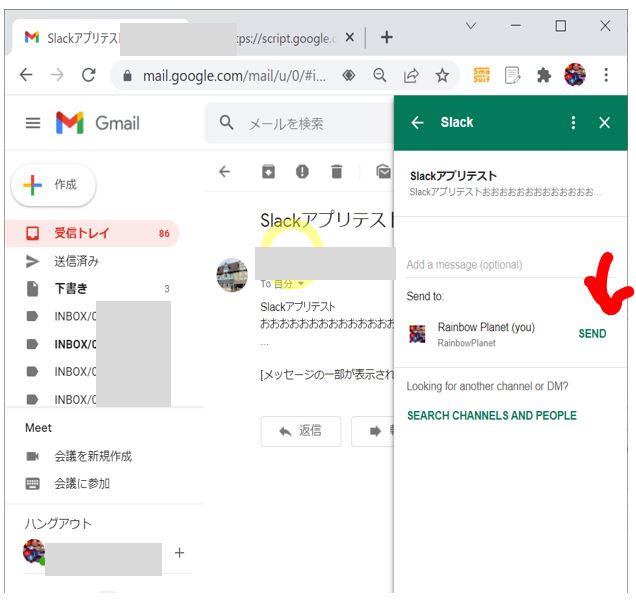Bookmark this page with the star
The height and width of the screenshot is (606, 636).
click(x=442, y=75)
